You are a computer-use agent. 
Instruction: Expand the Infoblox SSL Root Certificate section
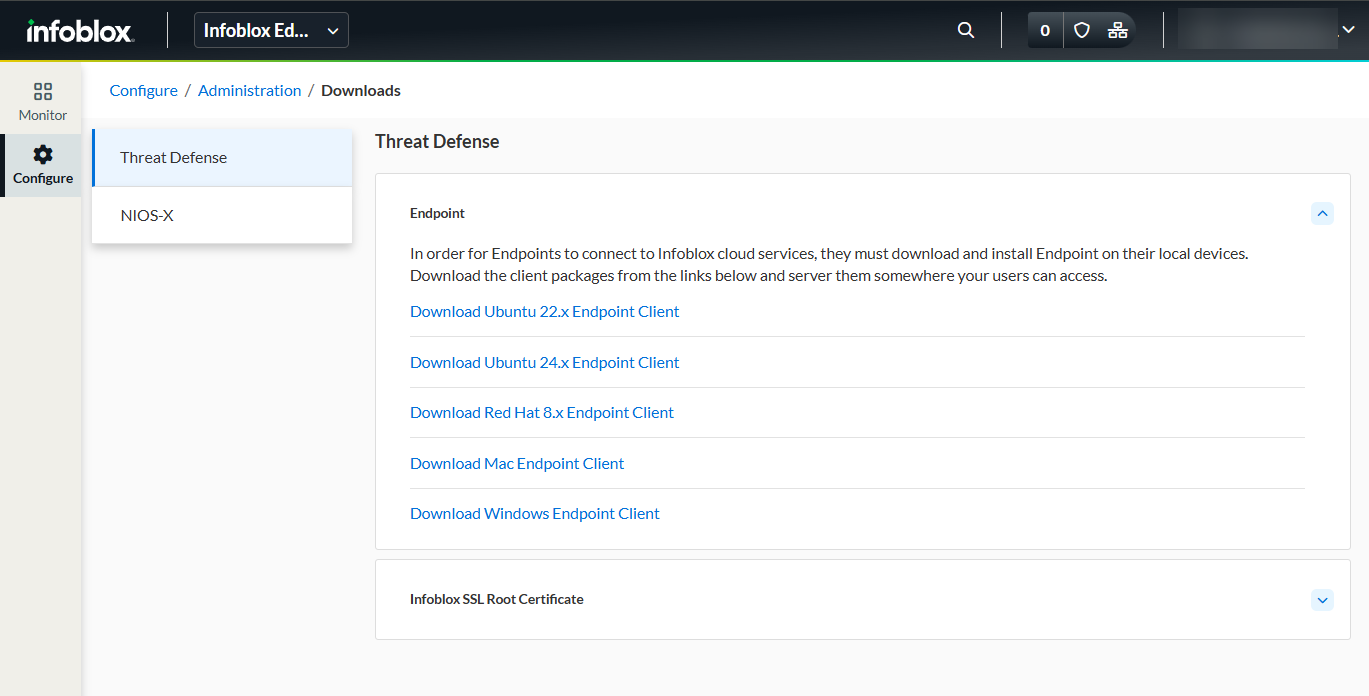[x=1322, y=600]
